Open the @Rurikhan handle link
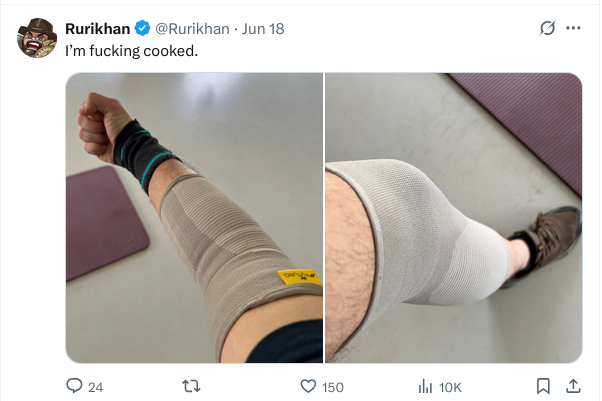602x401 pixels. (x=192, y=29)
